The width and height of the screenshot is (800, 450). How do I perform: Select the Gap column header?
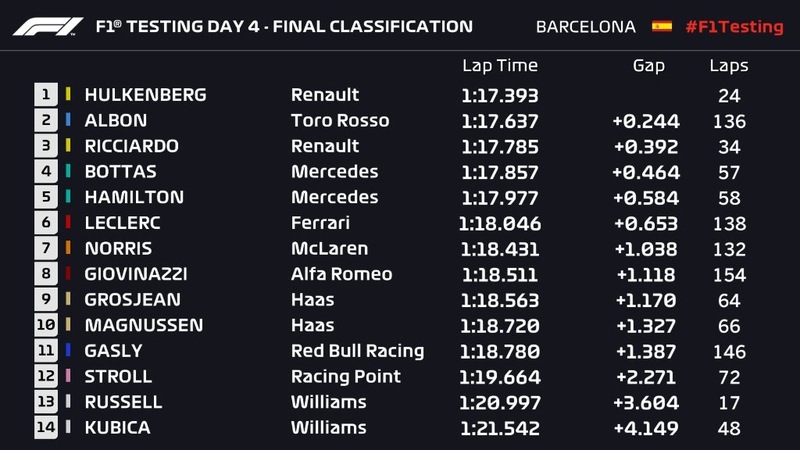point(649,66)
